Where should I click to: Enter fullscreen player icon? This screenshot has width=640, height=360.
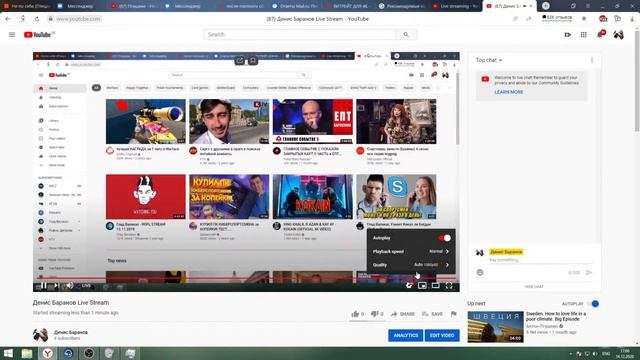449,286
